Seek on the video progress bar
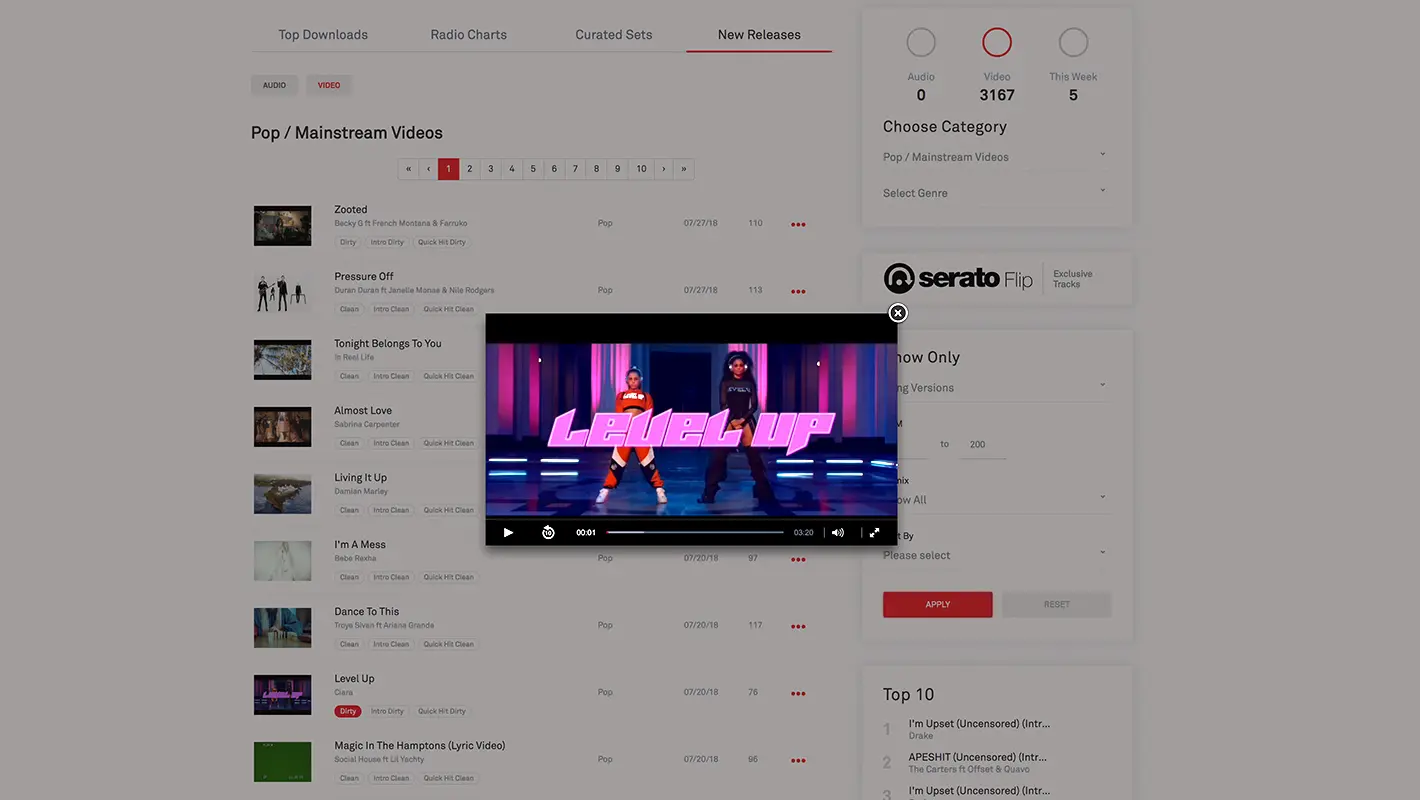Viewport: 1420px width, 800px height. [695, 533]
